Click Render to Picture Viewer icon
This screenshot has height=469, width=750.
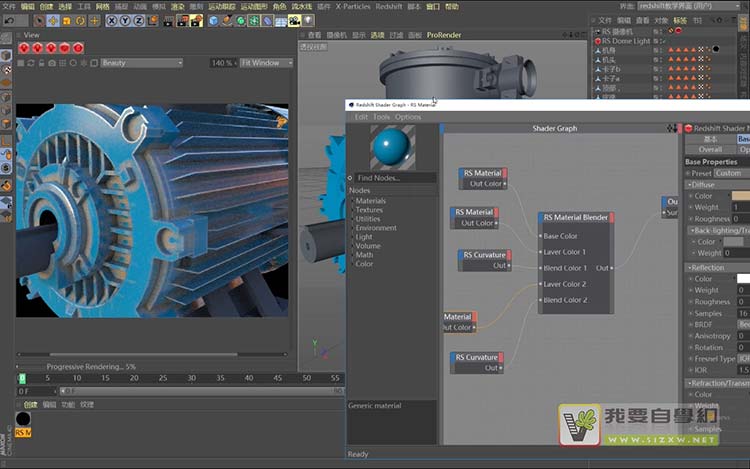coord(182,21)
